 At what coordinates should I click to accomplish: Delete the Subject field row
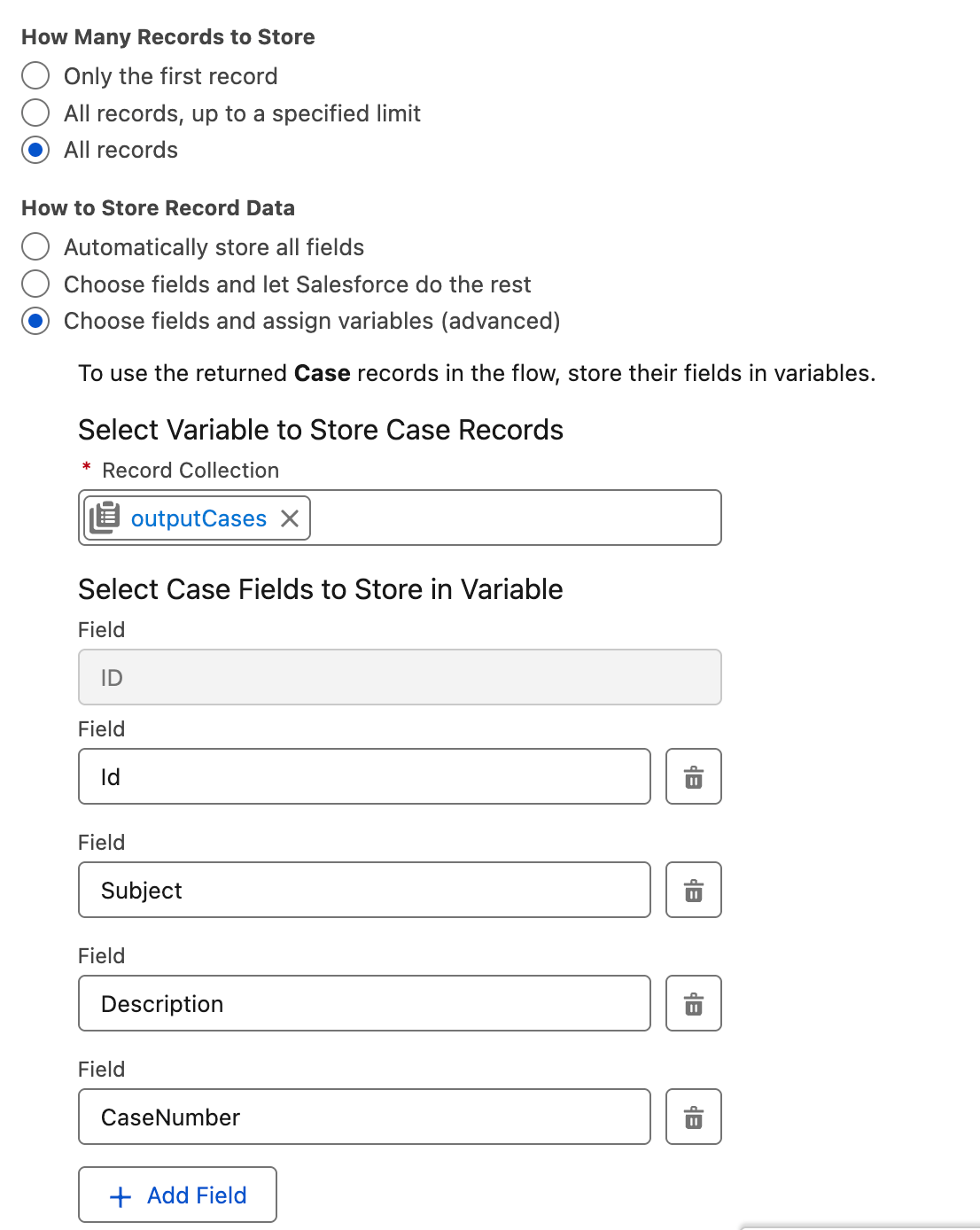(693, 891)
